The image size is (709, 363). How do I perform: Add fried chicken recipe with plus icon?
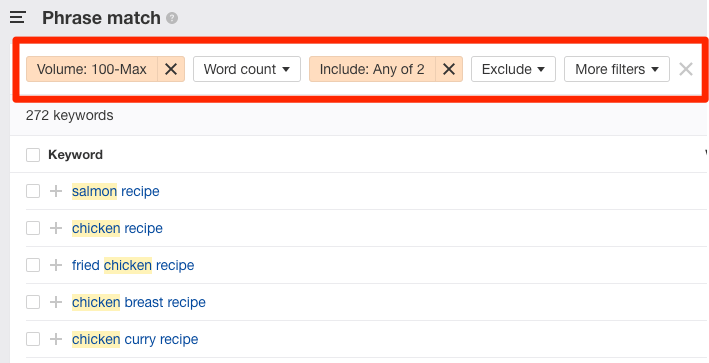coord(56,265)
